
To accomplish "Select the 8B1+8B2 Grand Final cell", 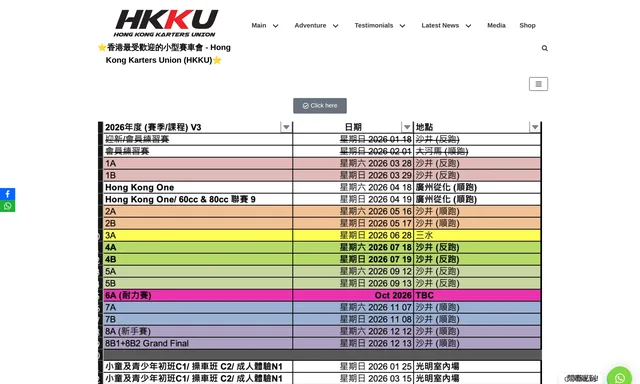I will (x=198, y=343).
